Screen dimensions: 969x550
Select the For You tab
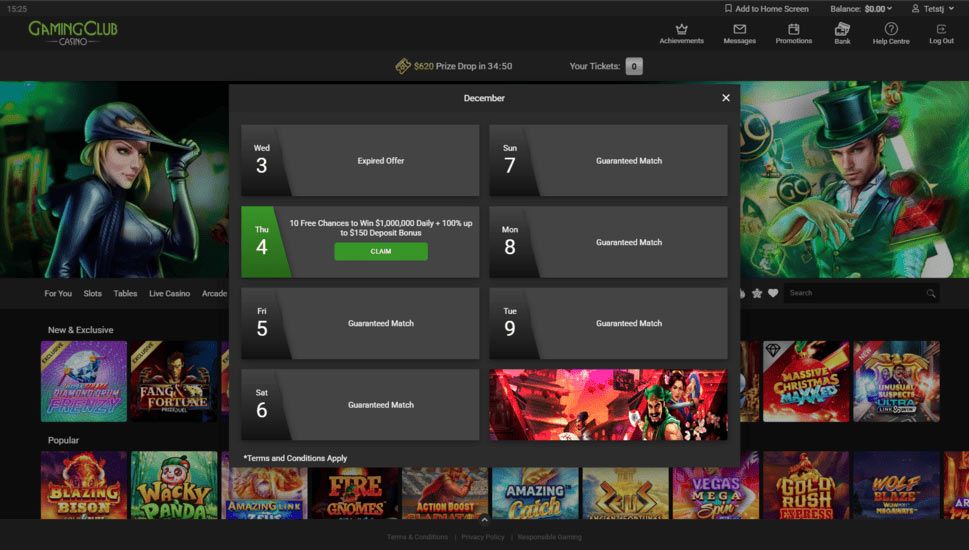pyautogui.click(x=57, y=294)
